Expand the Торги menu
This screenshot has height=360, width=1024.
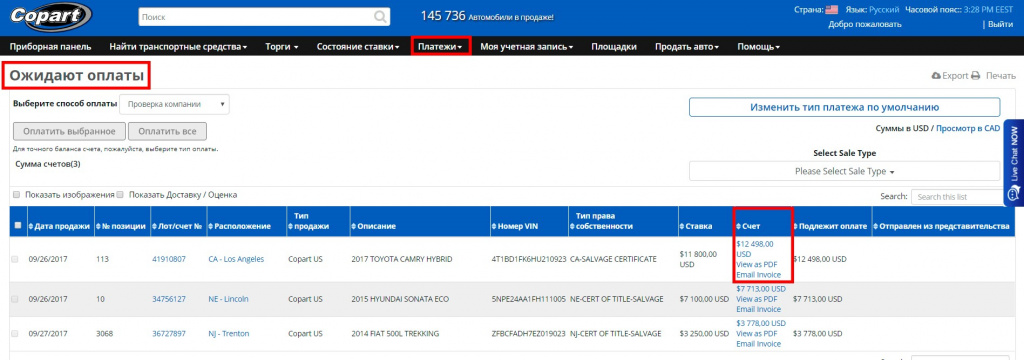click(281, 47)
